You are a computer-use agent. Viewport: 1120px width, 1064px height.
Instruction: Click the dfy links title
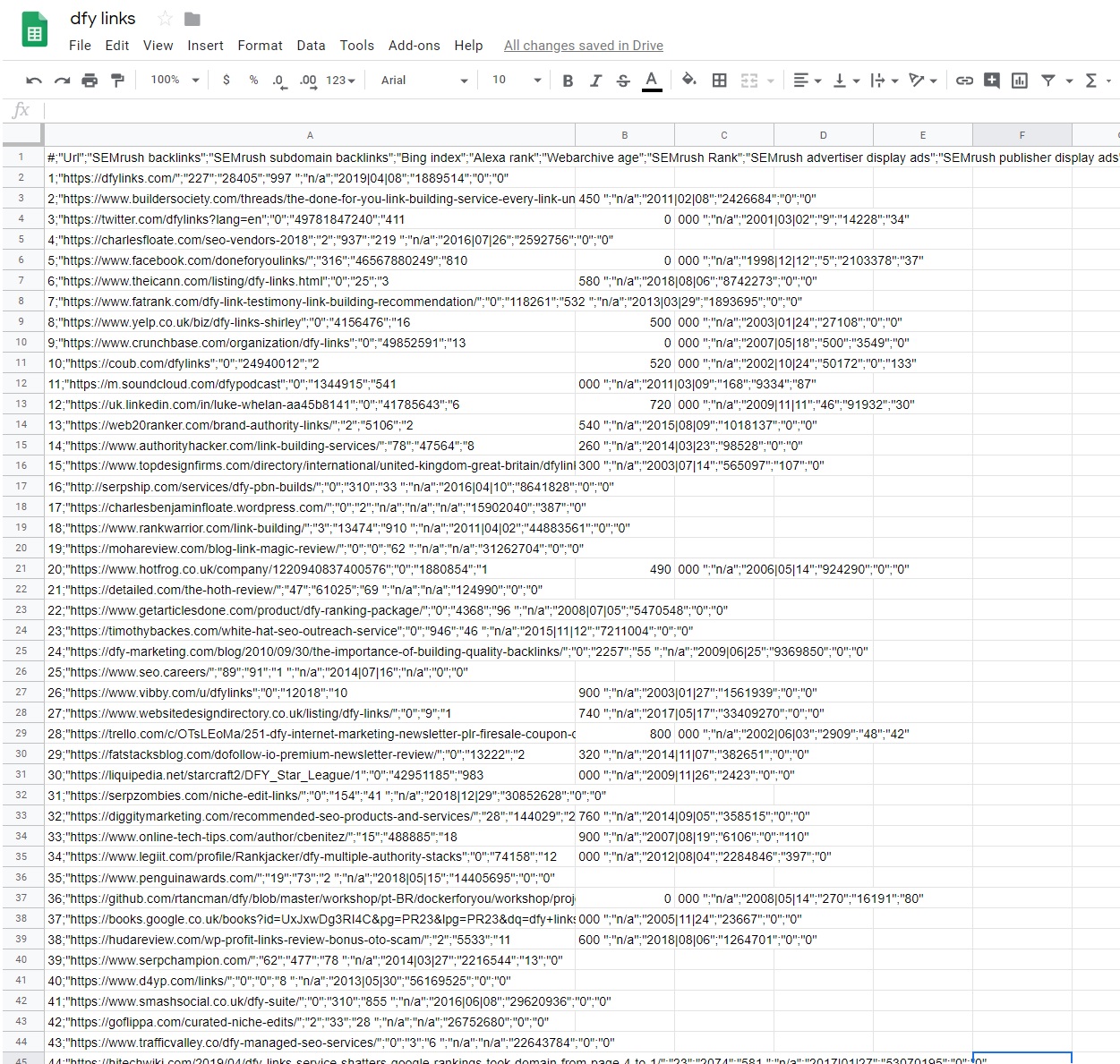103,19
